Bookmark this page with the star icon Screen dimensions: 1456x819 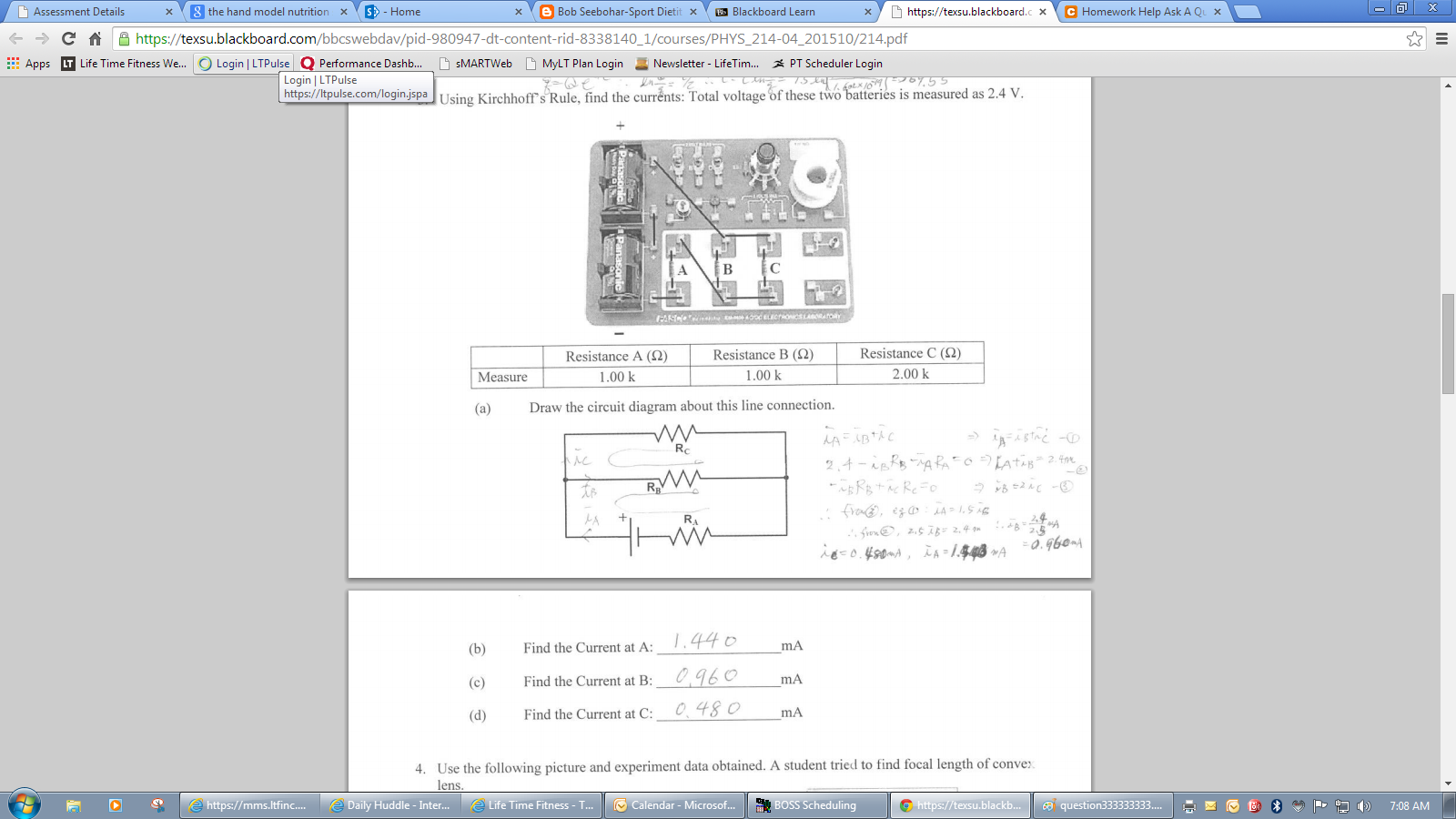point(1414,38)
